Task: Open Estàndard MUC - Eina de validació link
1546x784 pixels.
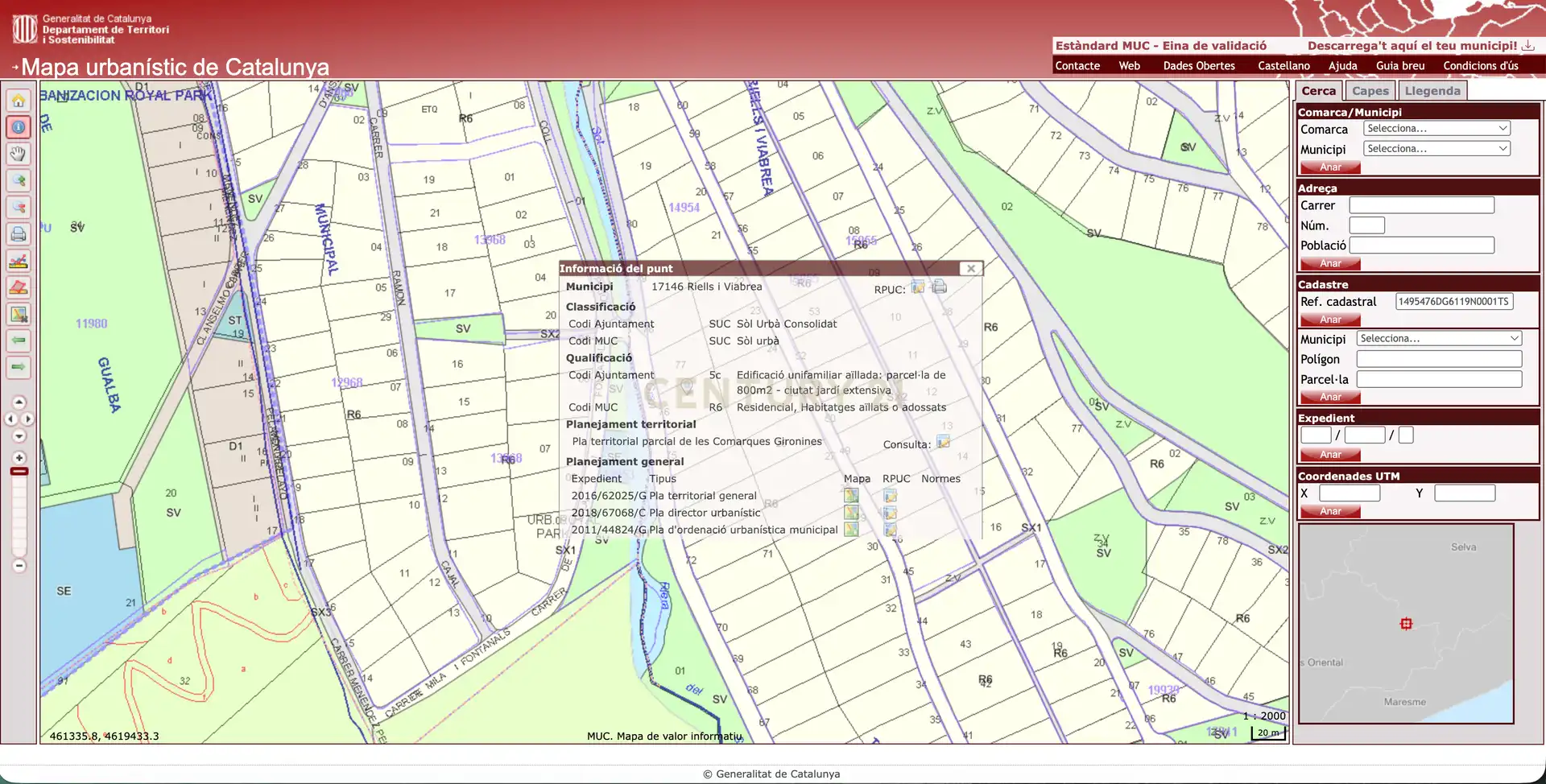Action: [1161, 46]
